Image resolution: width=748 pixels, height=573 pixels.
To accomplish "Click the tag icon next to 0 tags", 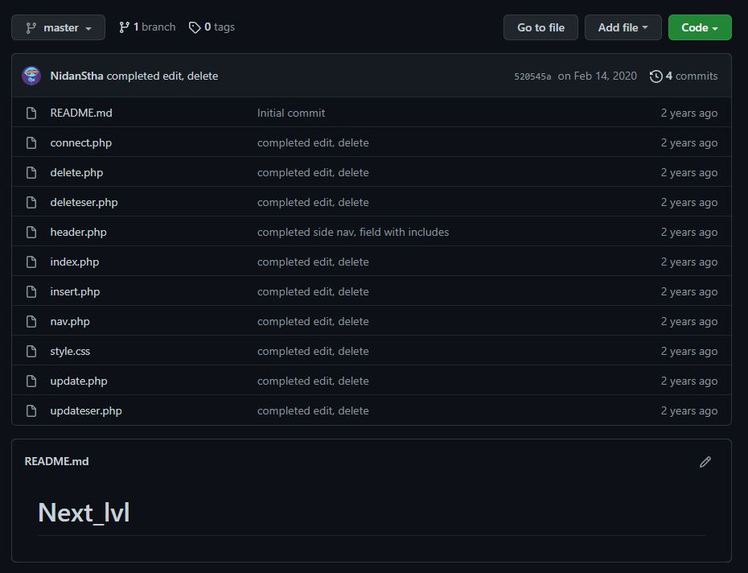I will 194,28.
